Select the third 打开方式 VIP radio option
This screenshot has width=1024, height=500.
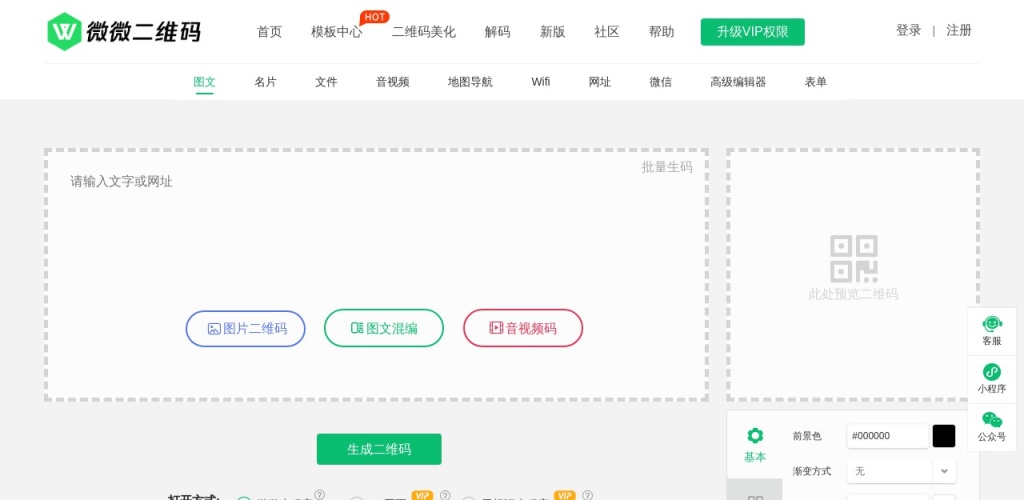468,498
